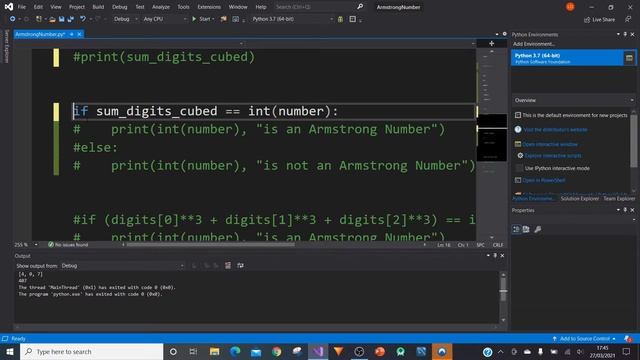This screenshot has height=360, width=640.
Task: Open the Debug menu
Action: point(120,7)
